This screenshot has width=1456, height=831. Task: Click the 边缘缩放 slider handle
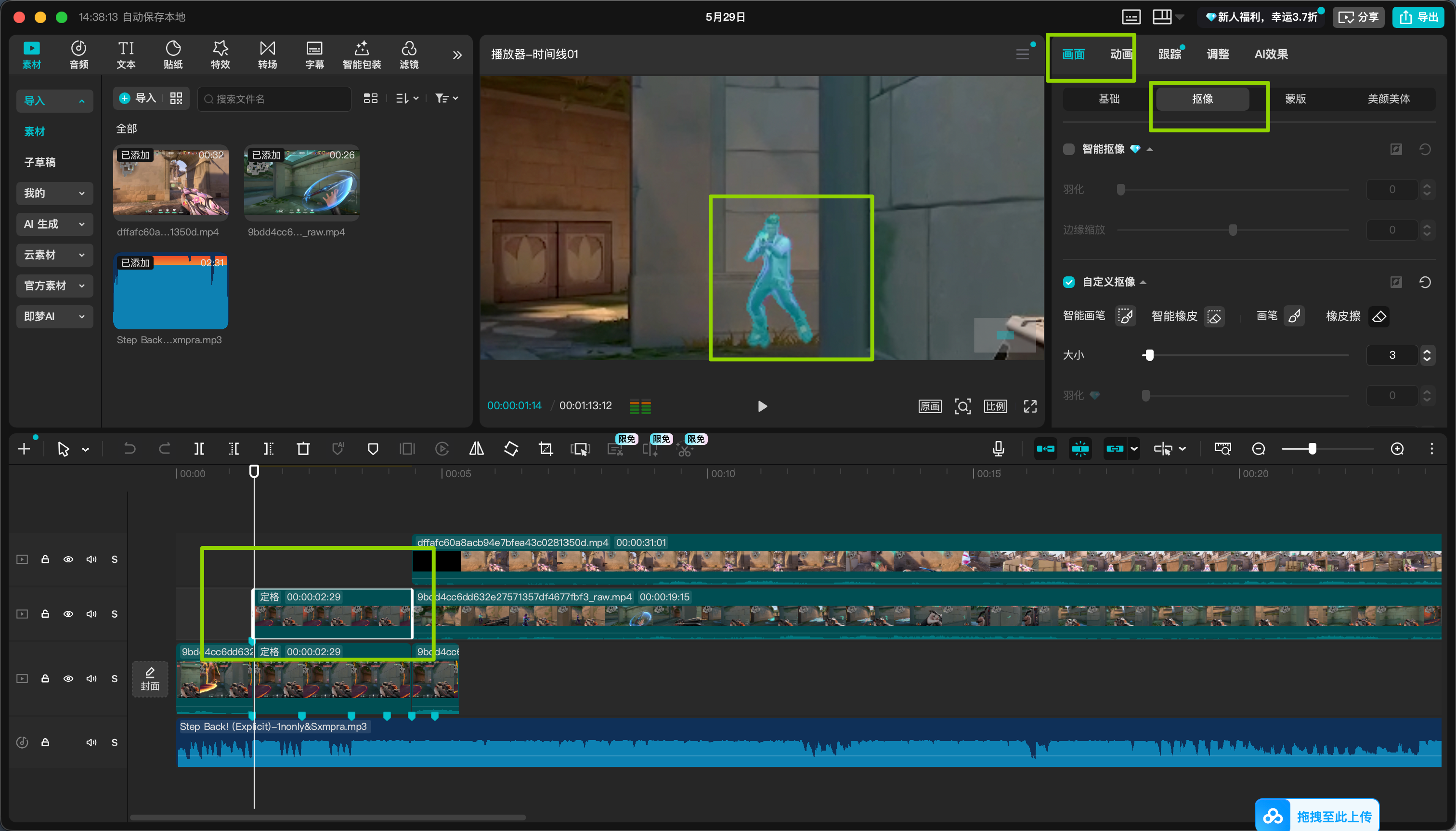(x=1233, y=230)
